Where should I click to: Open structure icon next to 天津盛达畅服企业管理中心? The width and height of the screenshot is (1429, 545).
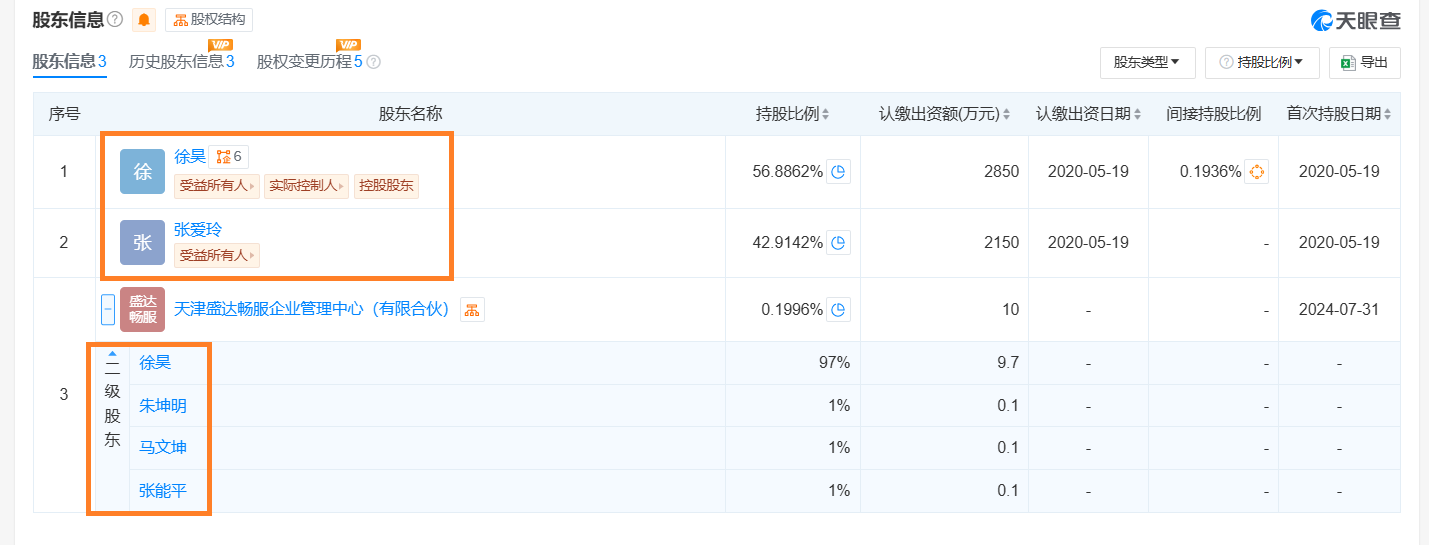coord(472,309)
